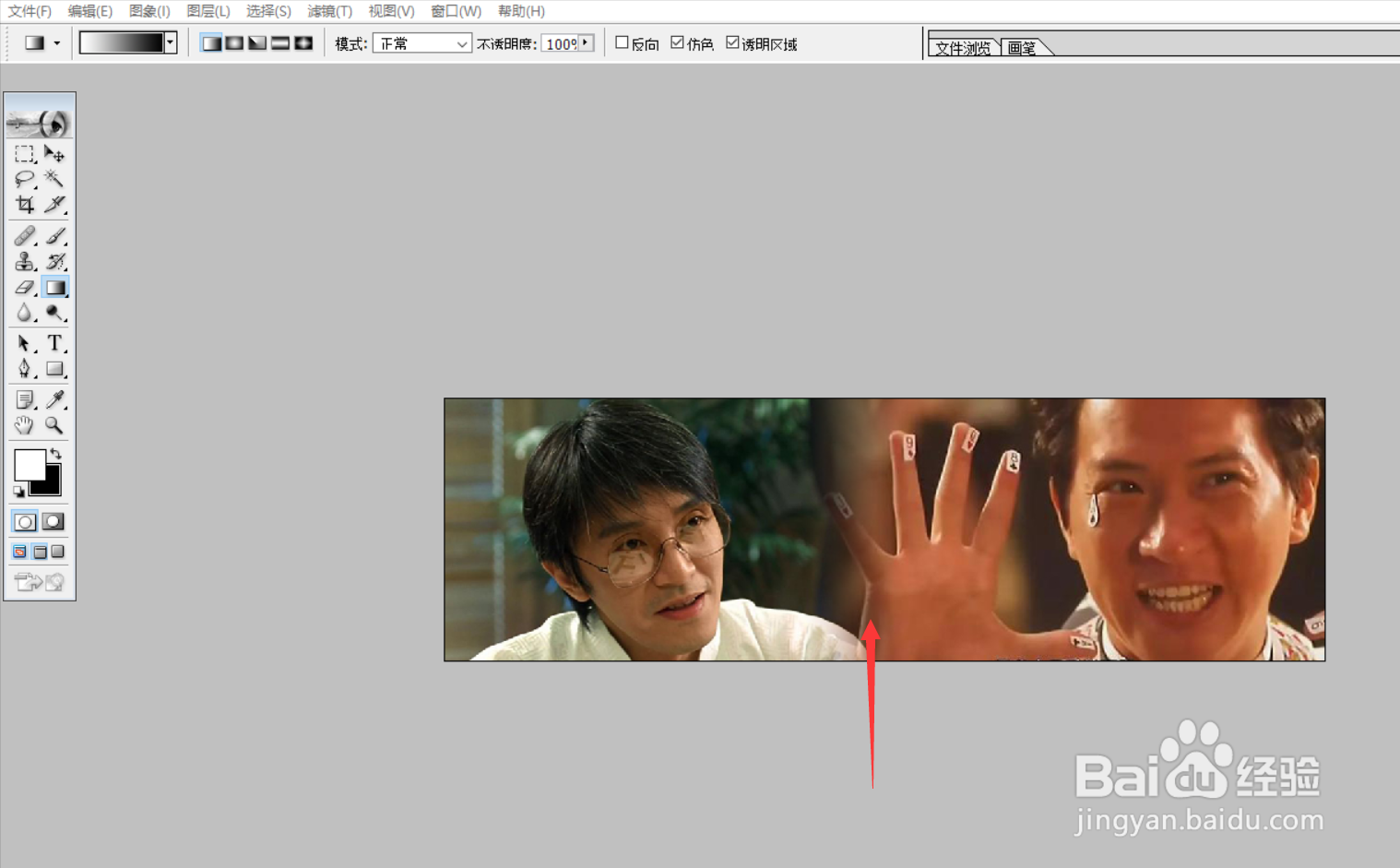Switch to Standard Screen mode

pos(19,552)
